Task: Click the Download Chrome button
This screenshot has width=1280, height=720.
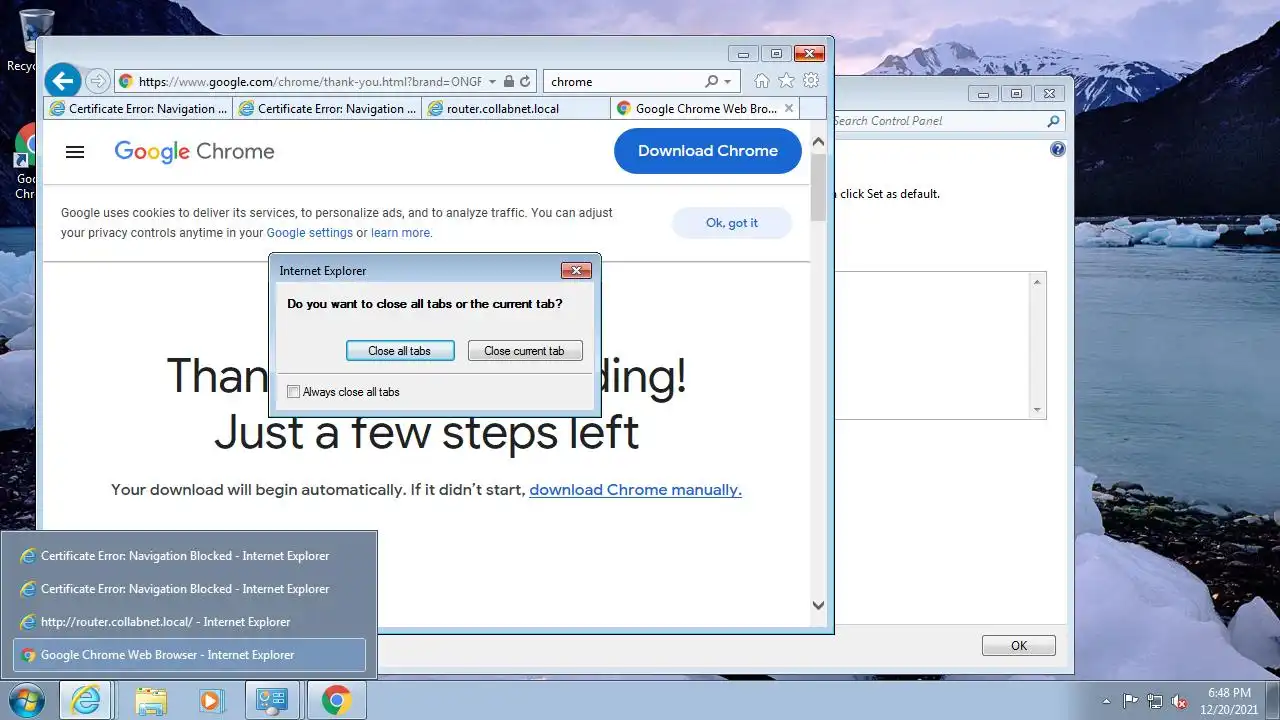Action: point(708,151)
